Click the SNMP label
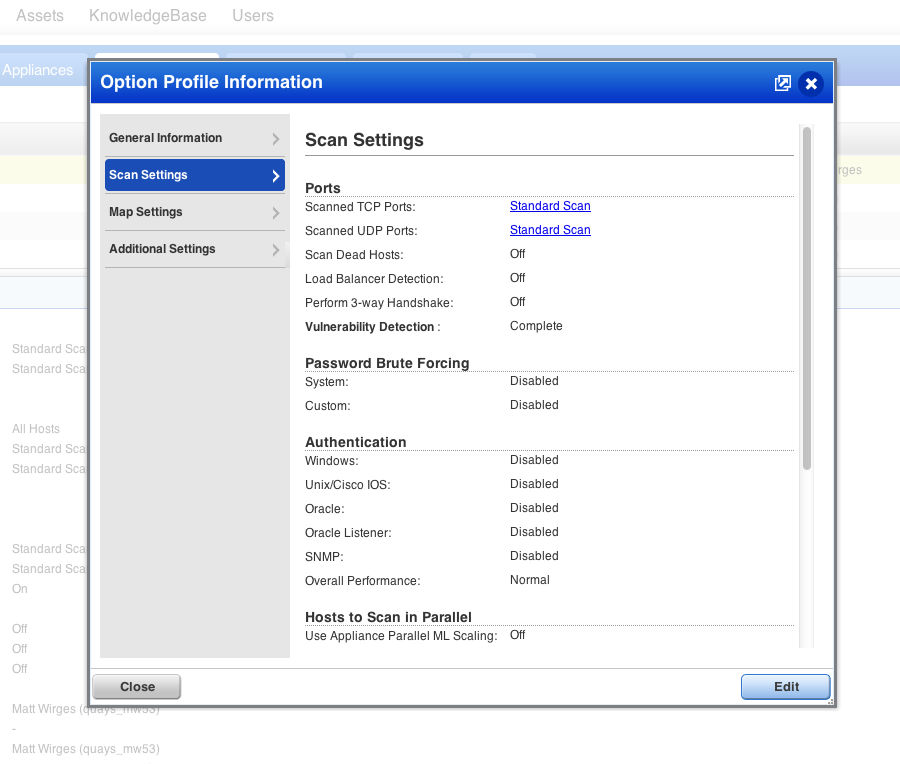900x764 pixels. 324,557
